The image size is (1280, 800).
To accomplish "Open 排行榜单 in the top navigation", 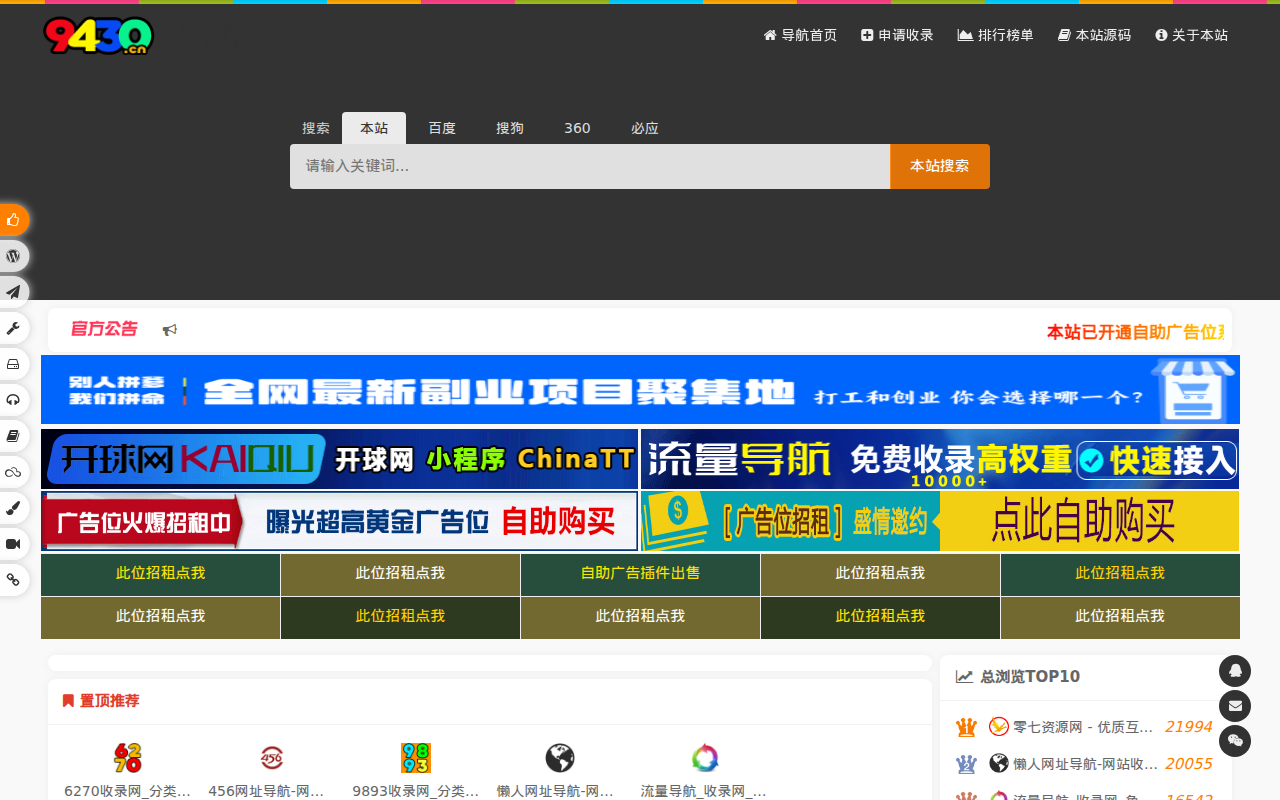I will click(995, 34).
